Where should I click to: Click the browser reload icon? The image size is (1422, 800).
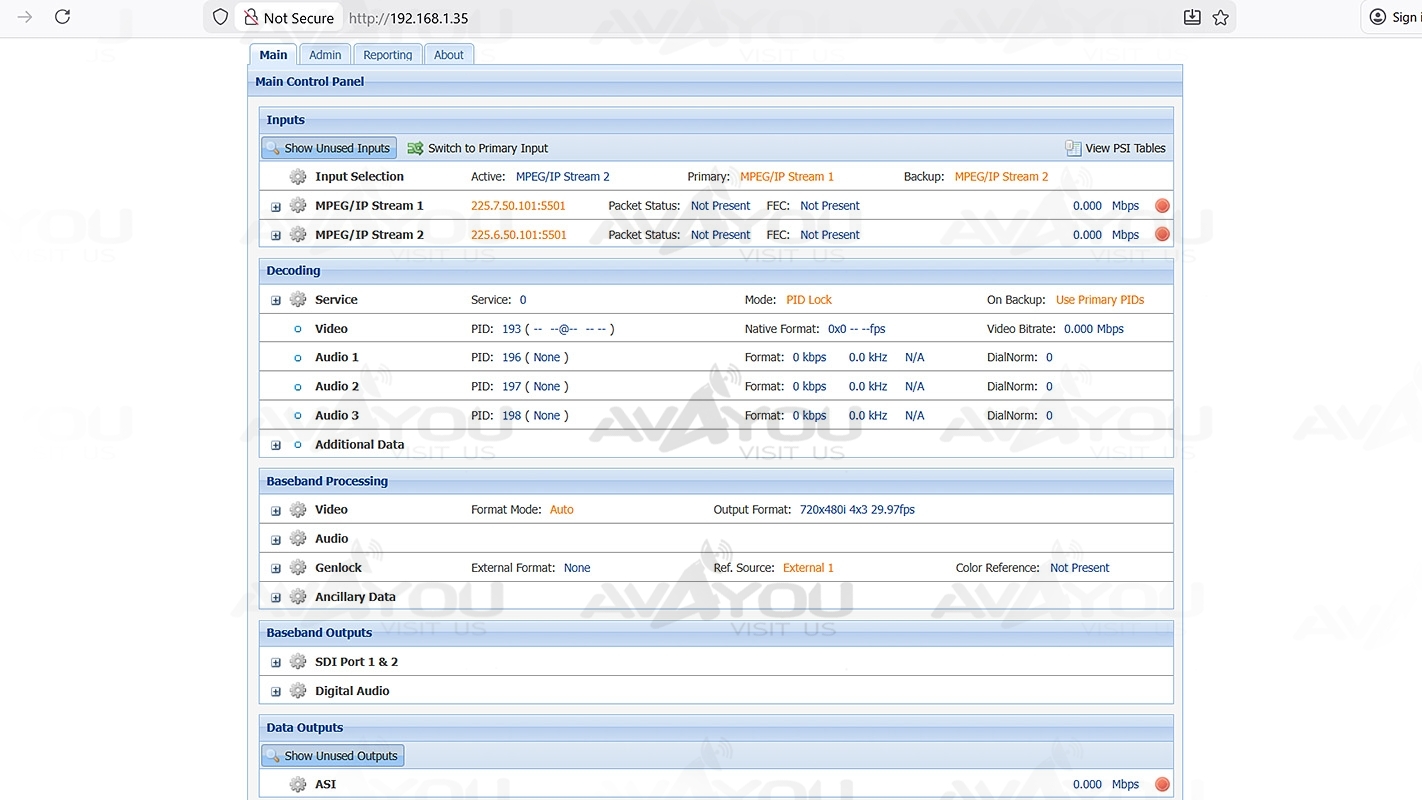pyautogui.click(x=62, y=17)
